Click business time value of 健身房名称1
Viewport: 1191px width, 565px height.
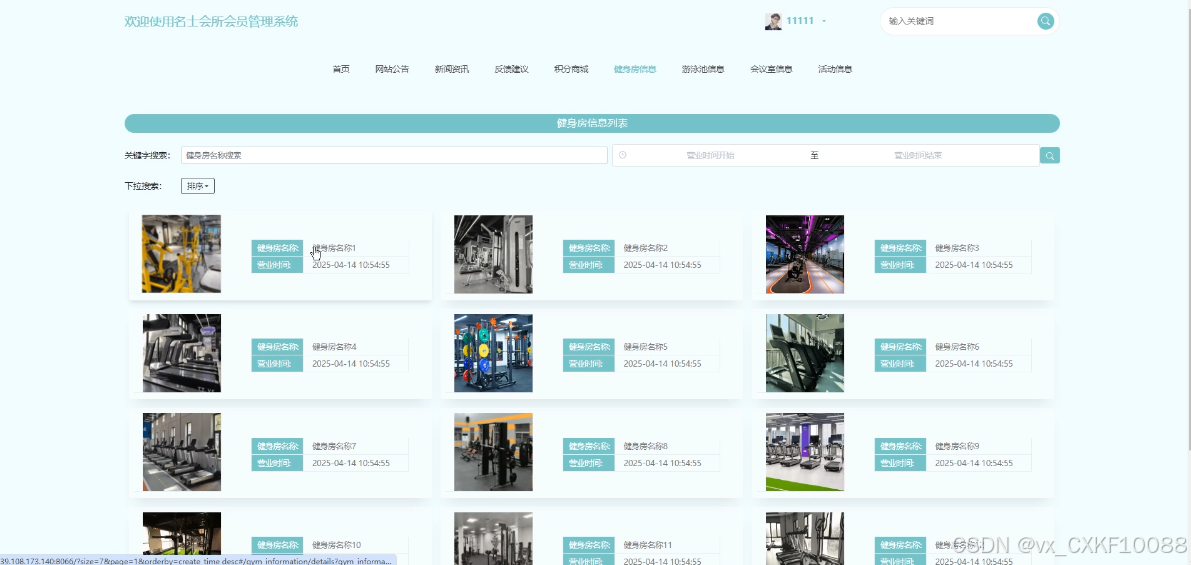point(351,265)
